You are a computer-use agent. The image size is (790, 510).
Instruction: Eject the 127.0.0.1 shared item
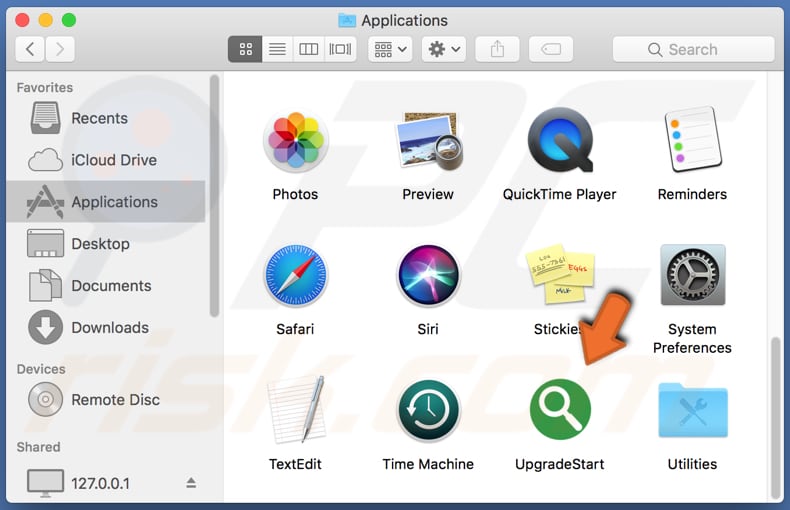click(191, 483)
